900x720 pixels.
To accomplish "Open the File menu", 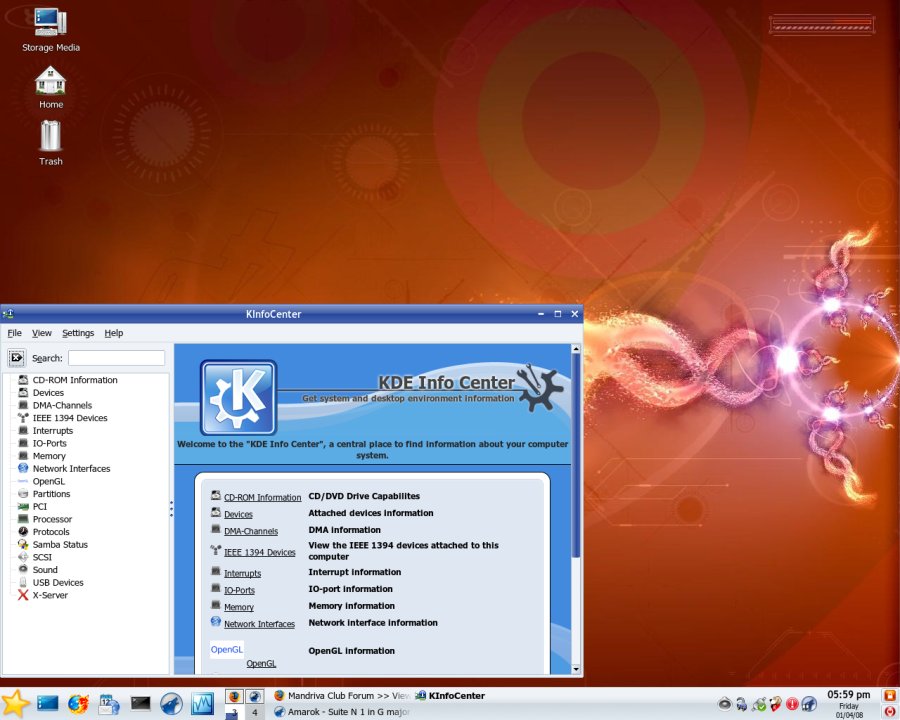I will click(x=14, y=333).
